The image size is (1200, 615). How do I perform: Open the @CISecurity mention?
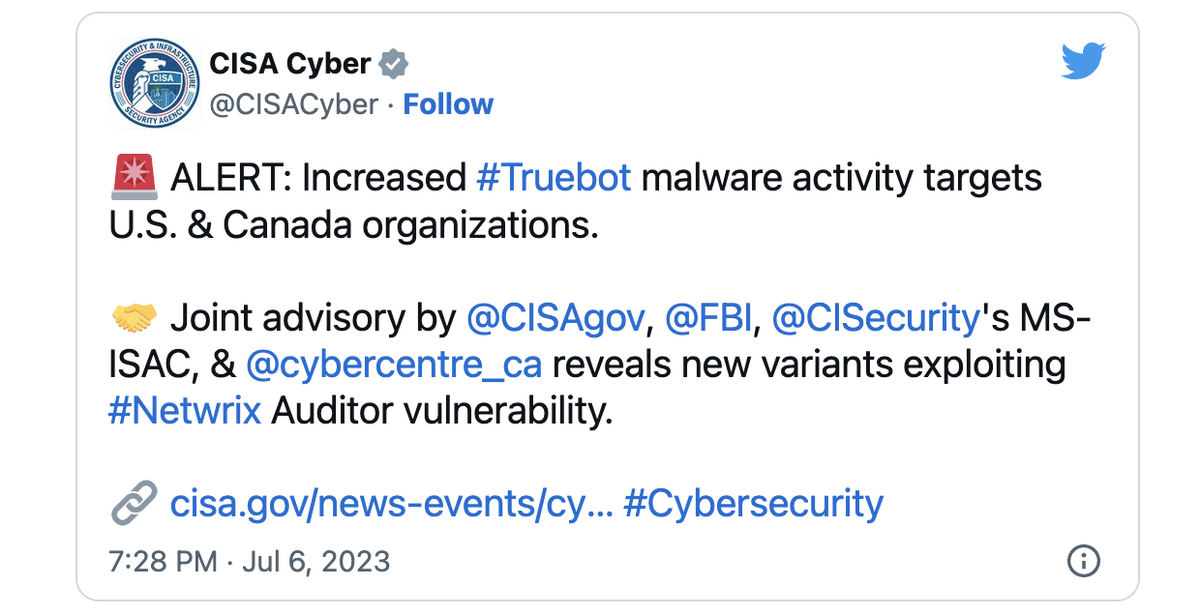click(x=870, y=316)
